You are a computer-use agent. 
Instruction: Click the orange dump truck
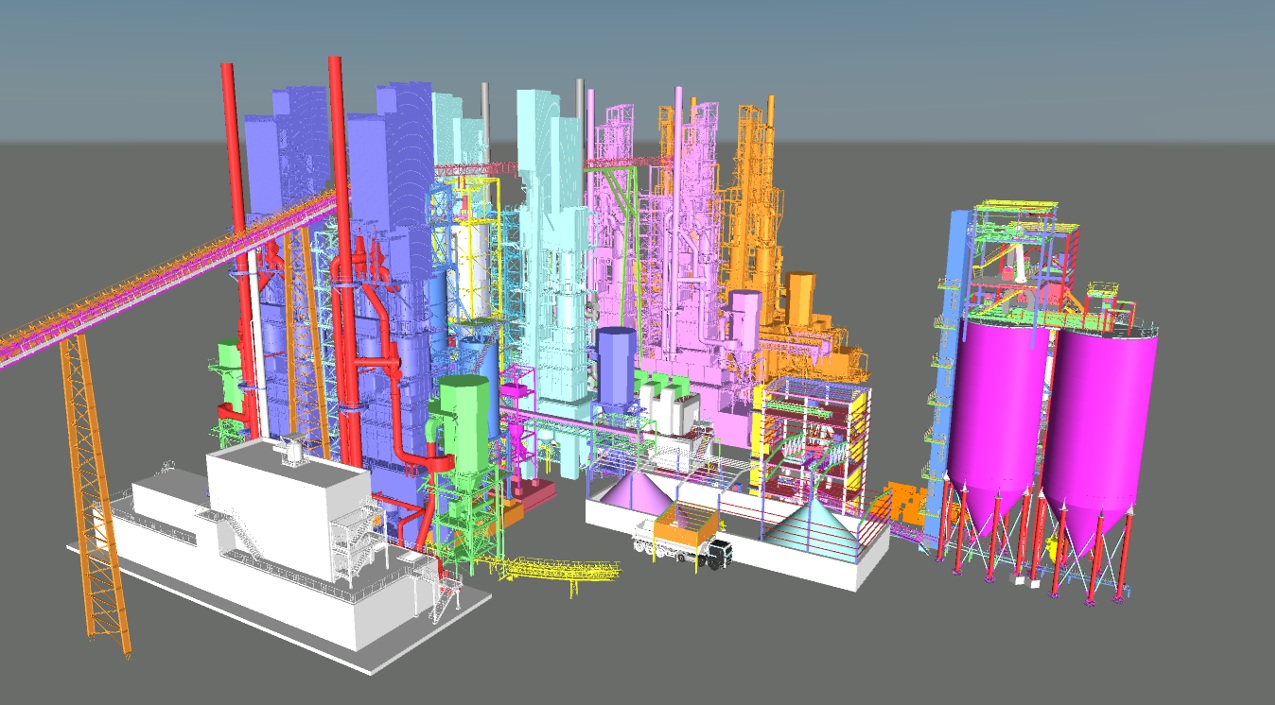tap(682, 539)
